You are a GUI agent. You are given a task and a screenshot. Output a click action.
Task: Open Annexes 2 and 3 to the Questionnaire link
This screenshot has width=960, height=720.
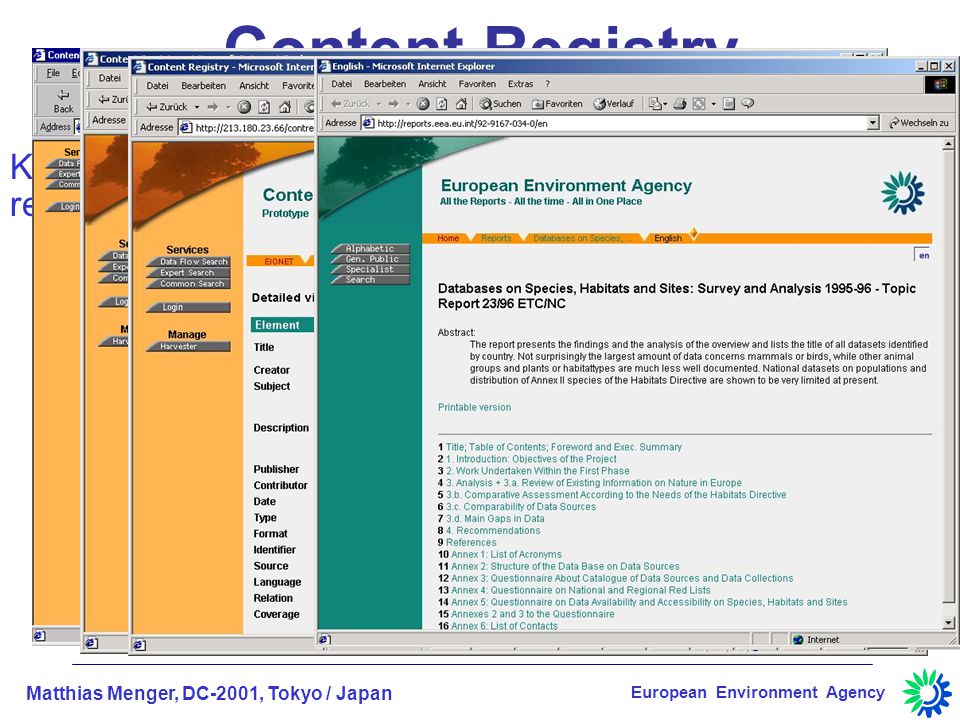click(533, 614)
